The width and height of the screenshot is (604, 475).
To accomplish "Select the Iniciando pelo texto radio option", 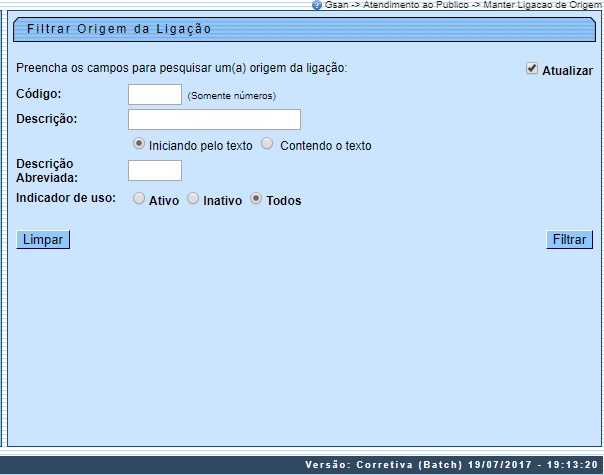I will (139, 144).
